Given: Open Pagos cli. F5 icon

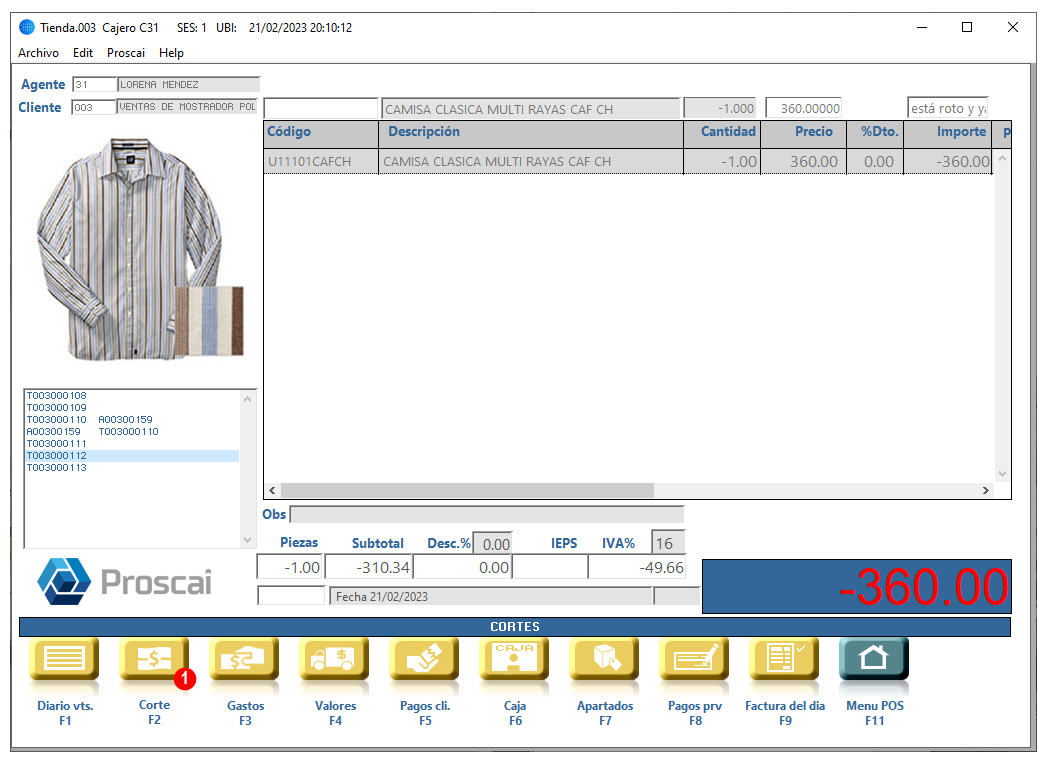Looking at the screenshot, I should [425, 658].
